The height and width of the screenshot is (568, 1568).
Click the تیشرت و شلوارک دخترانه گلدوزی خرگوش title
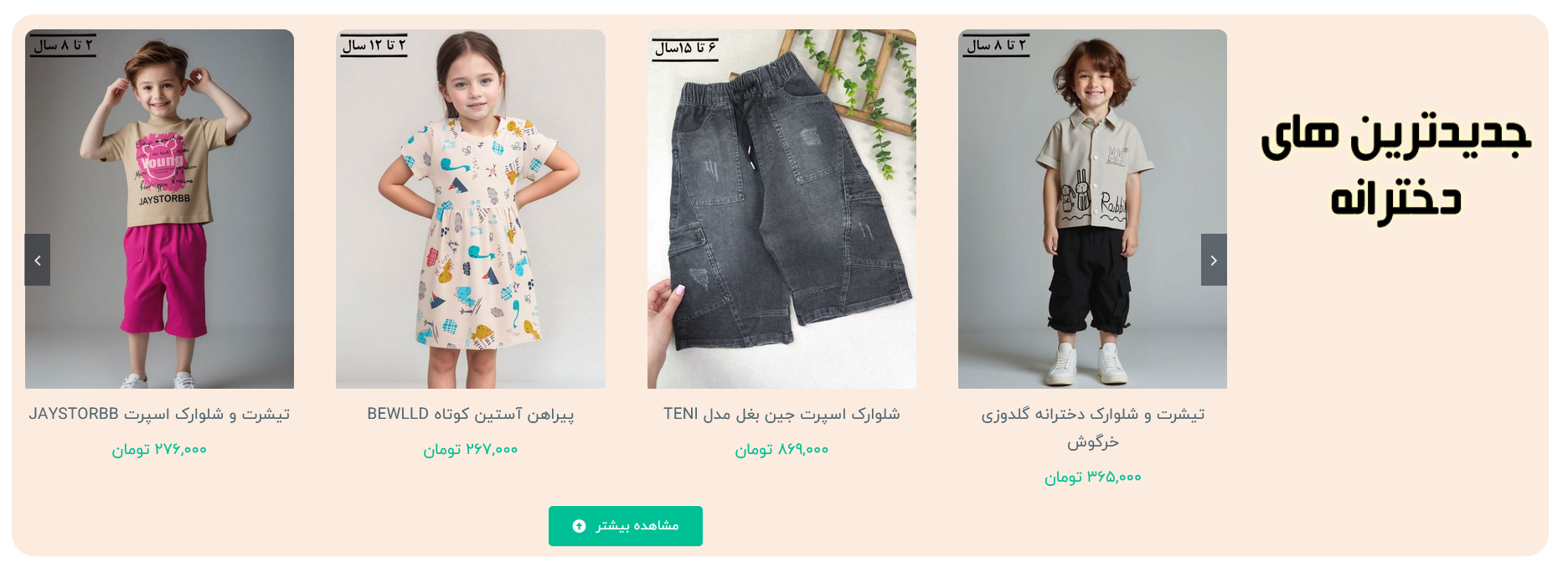pyautogui.click(x=1092, y=427)
